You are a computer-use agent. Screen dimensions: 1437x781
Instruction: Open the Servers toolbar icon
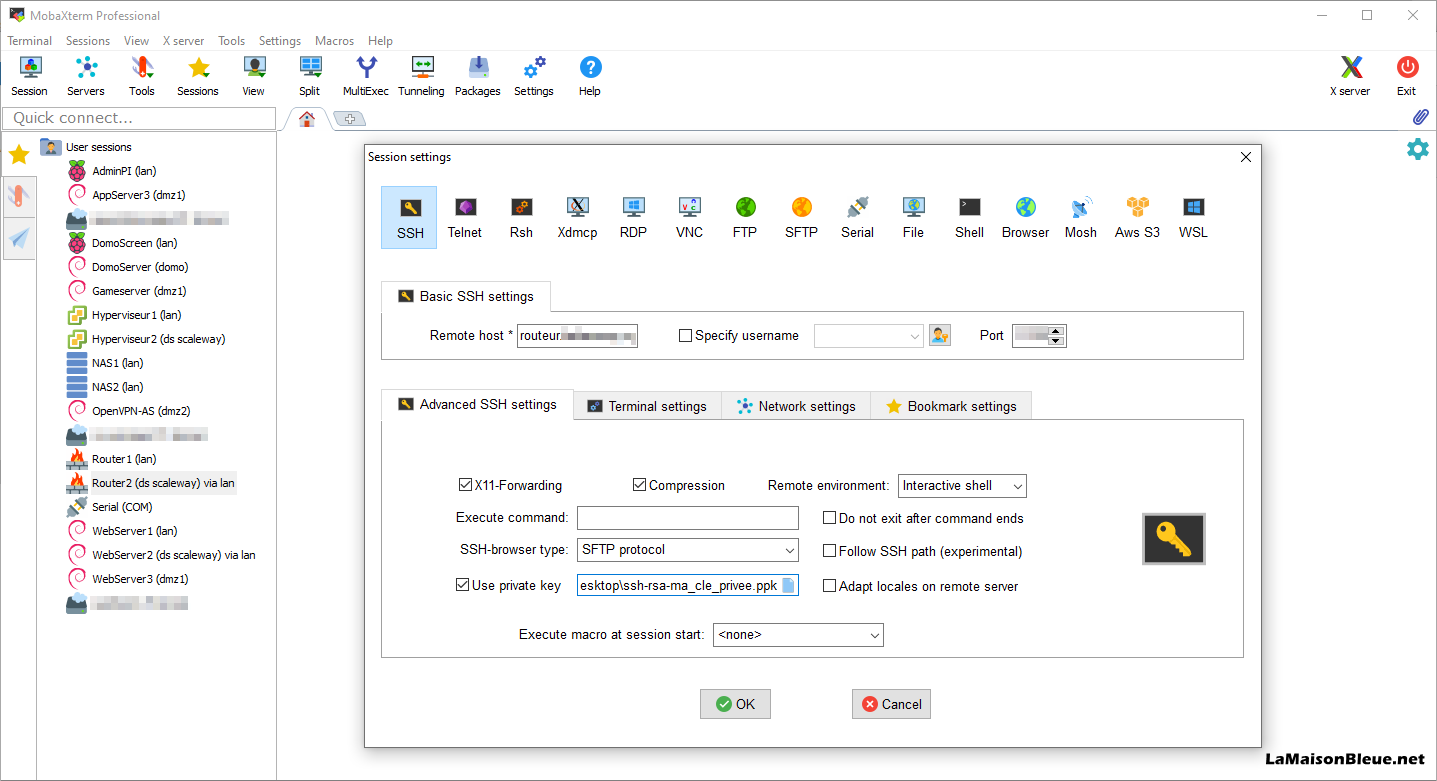point(86,76)
